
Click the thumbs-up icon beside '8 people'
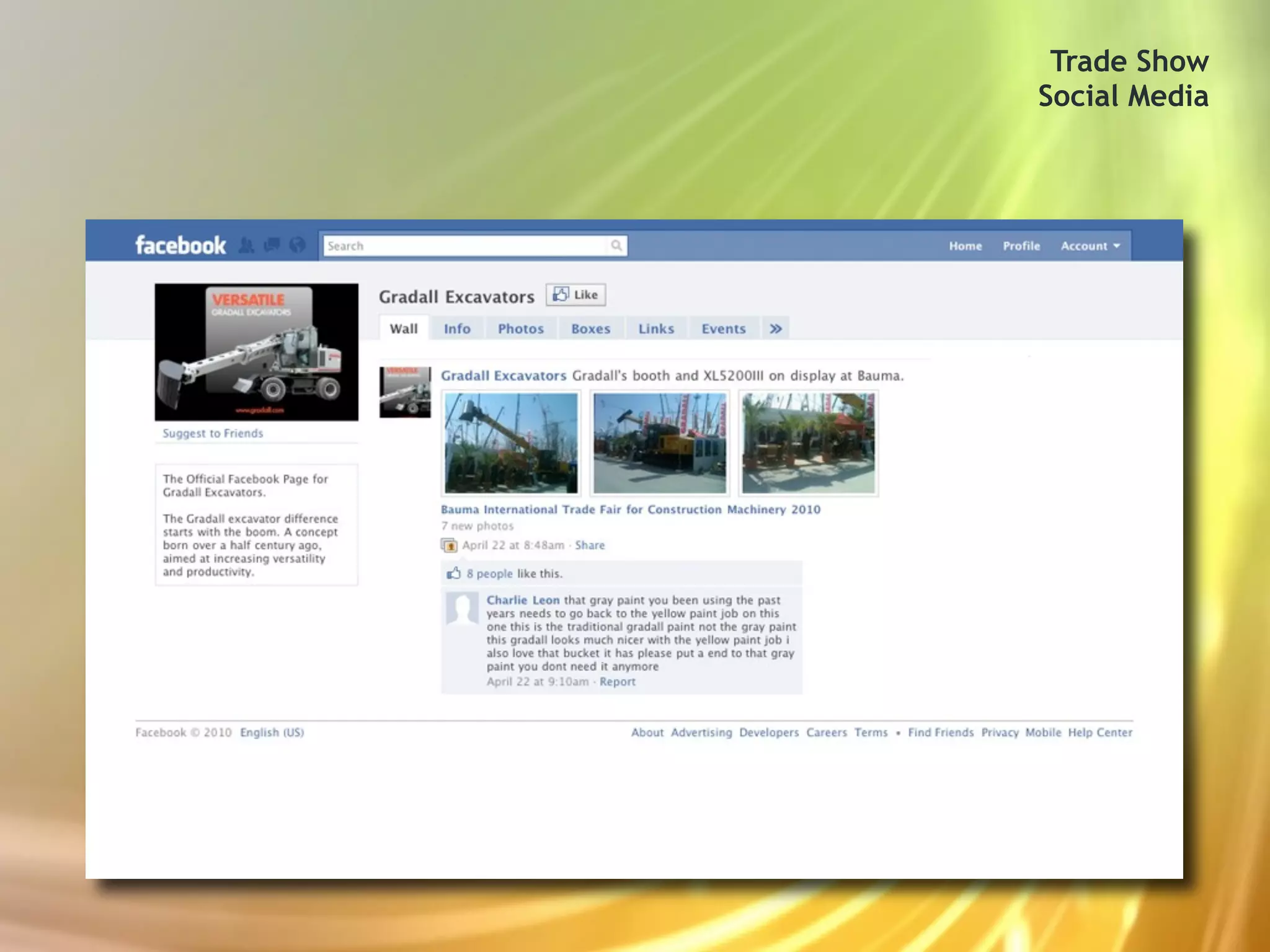[x=454, y=573]
